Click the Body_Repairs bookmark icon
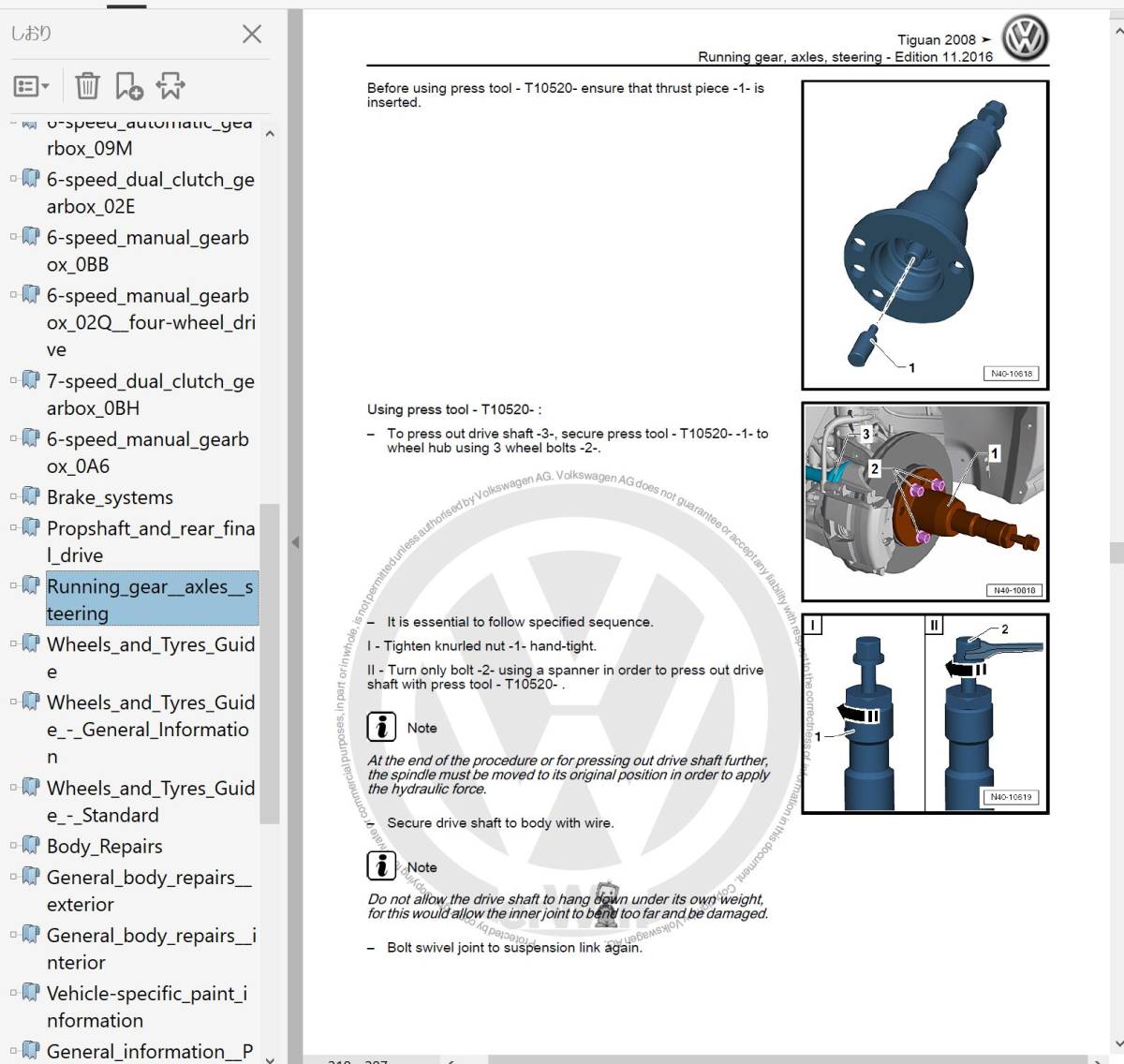This screenshot has width=1124, height=1064. tap(31, 844)
